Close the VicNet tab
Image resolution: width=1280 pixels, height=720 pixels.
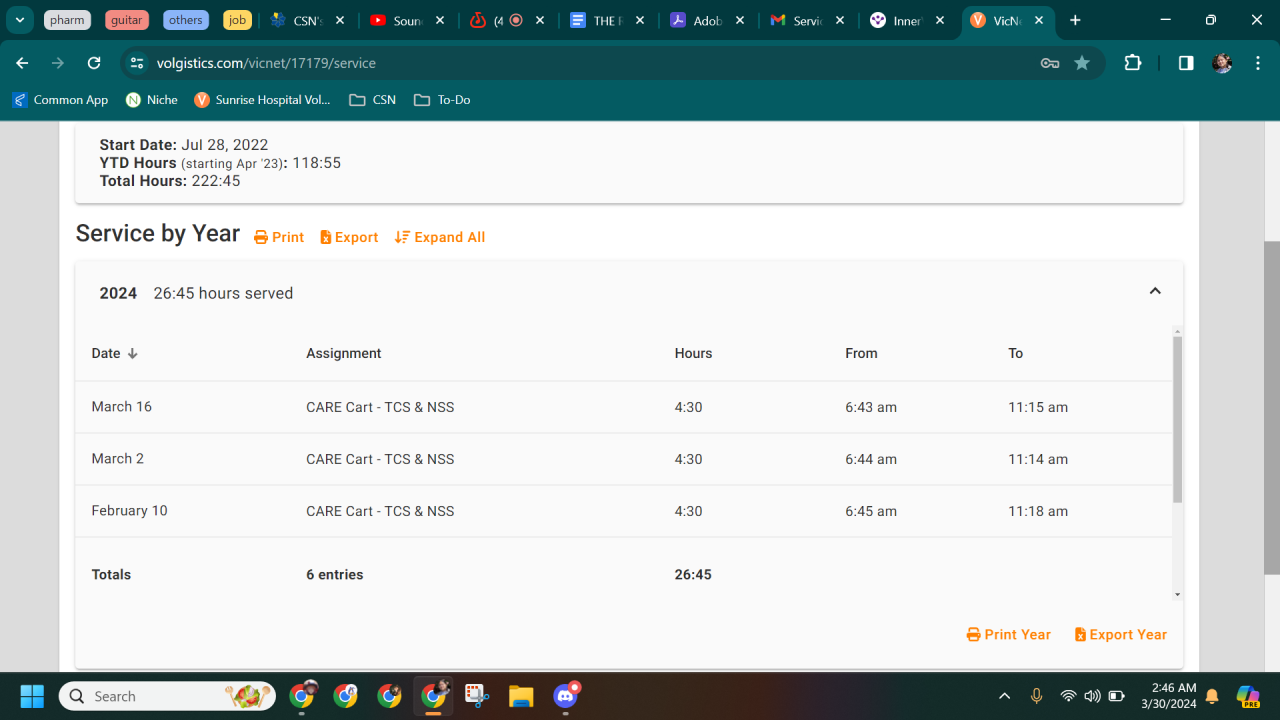click(x=1040, y=20)
